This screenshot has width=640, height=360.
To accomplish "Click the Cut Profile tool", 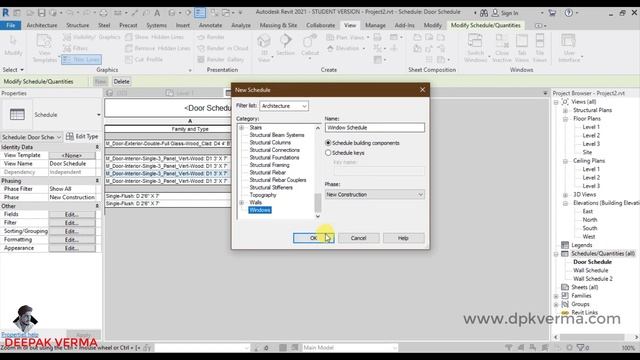I will [x=144, y=60].
